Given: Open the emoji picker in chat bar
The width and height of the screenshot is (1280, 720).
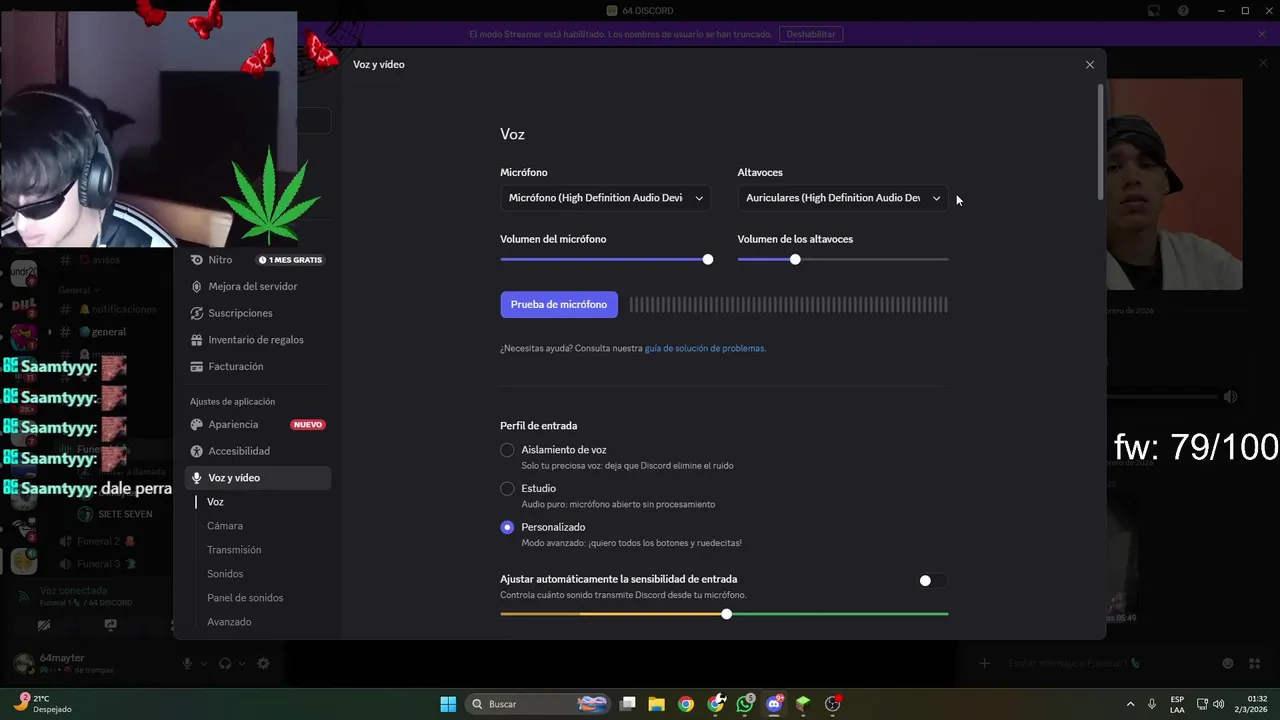Looking at the screenshot, I should (1228, 663).
